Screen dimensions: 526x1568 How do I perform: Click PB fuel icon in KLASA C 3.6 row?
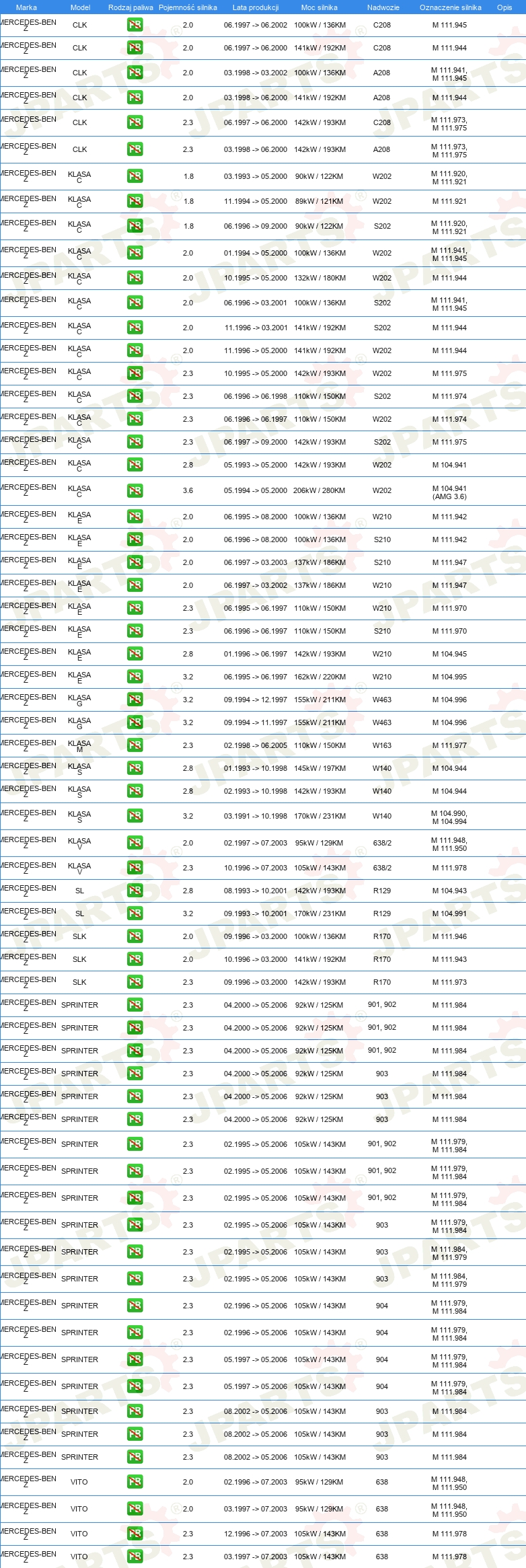[135, 490]
